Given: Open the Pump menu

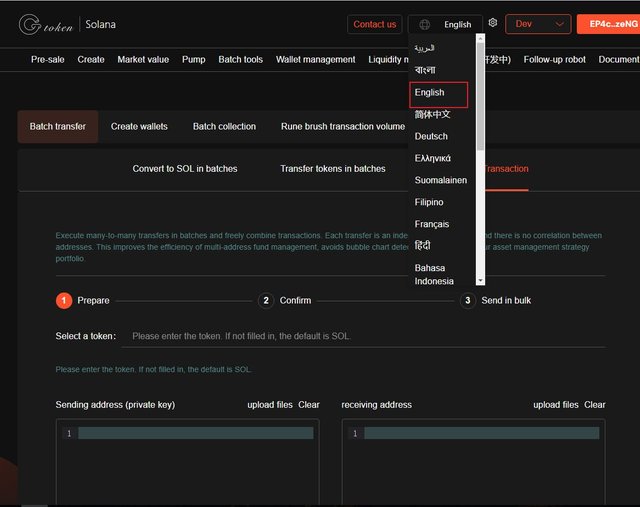Looking at the screenshot, I should (193, 60).
